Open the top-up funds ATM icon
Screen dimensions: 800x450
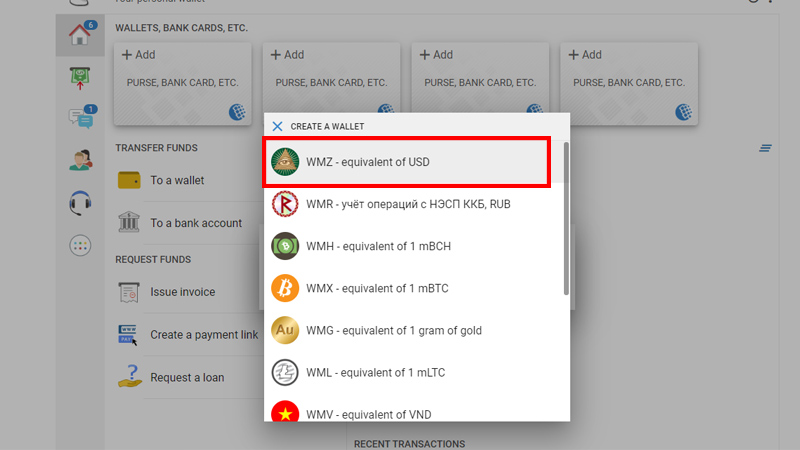tap(80, 78)
